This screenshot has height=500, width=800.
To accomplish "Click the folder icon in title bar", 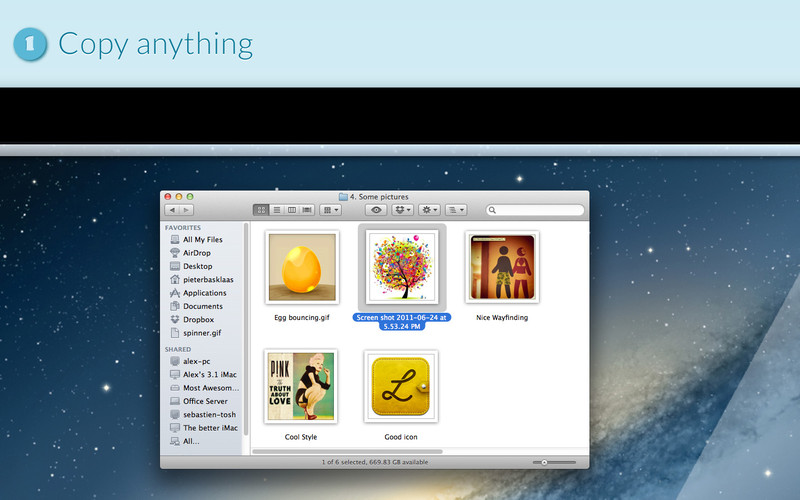I will pos(343,196).
